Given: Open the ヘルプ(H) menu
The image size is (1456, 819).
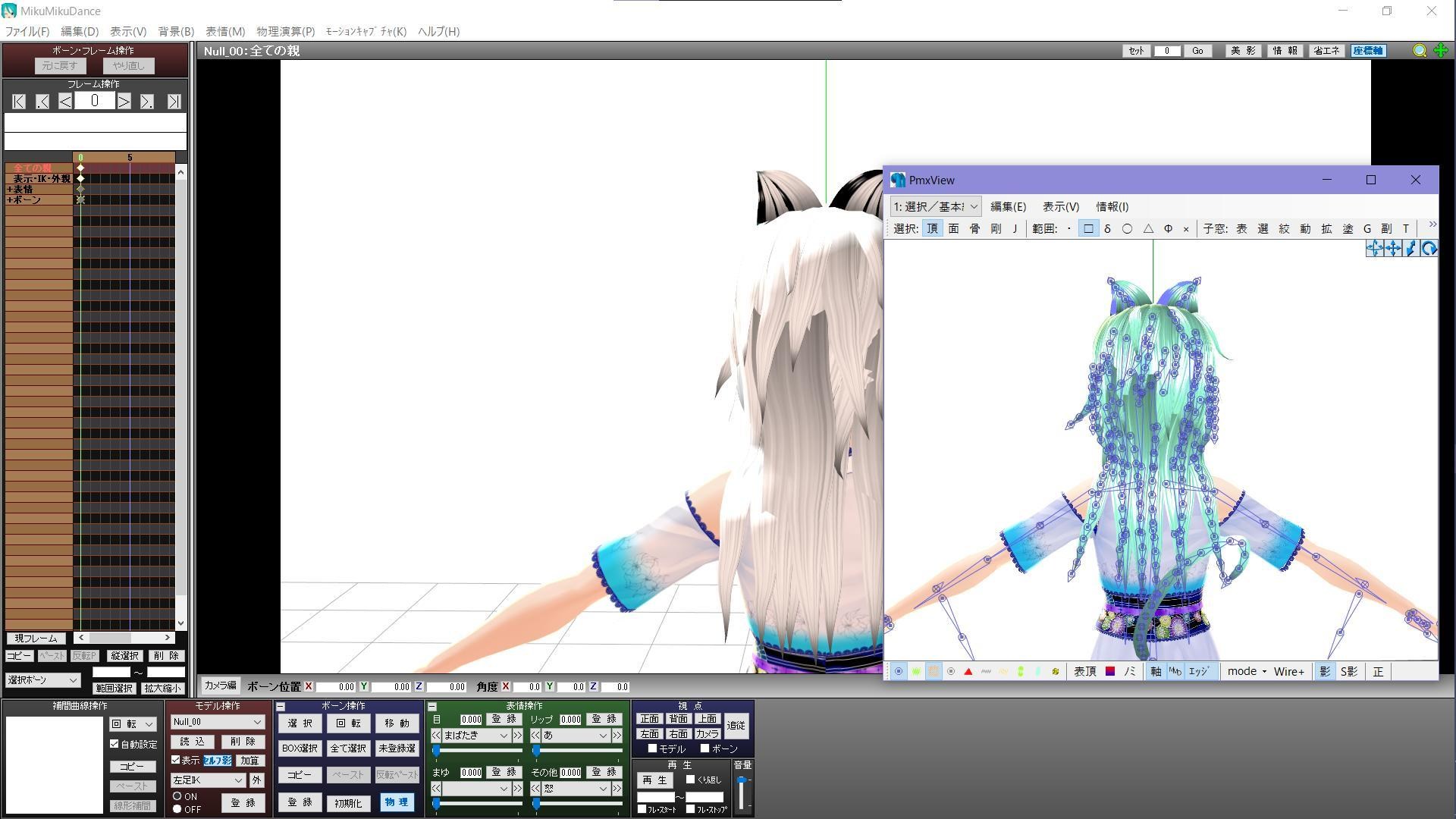Looking at the screenshot, I should (438, 31).
